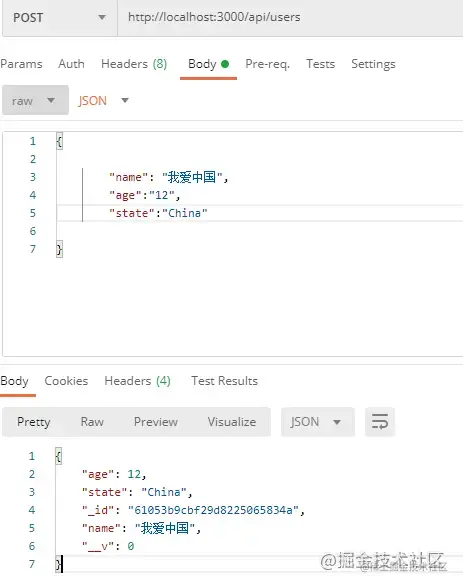
Task: Click the "age": 12 line in response
Action: pyautogui.click(x=114, y=474)
